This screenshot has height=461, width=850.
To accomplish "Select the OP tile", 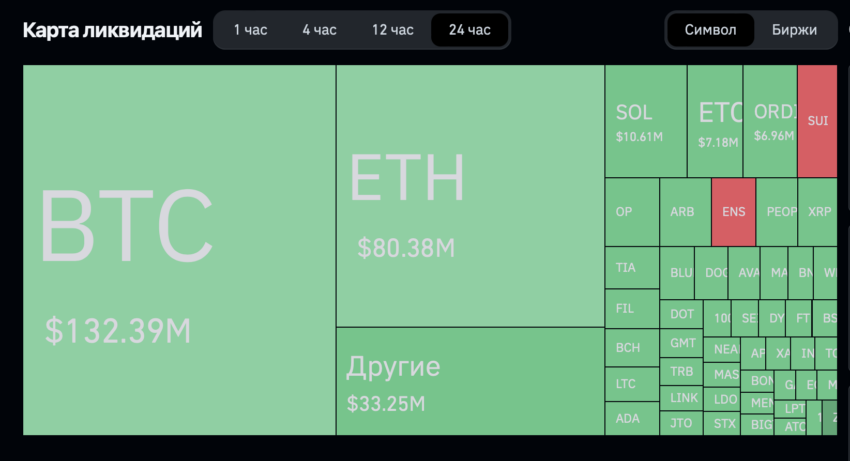I will tap(632, 212).
